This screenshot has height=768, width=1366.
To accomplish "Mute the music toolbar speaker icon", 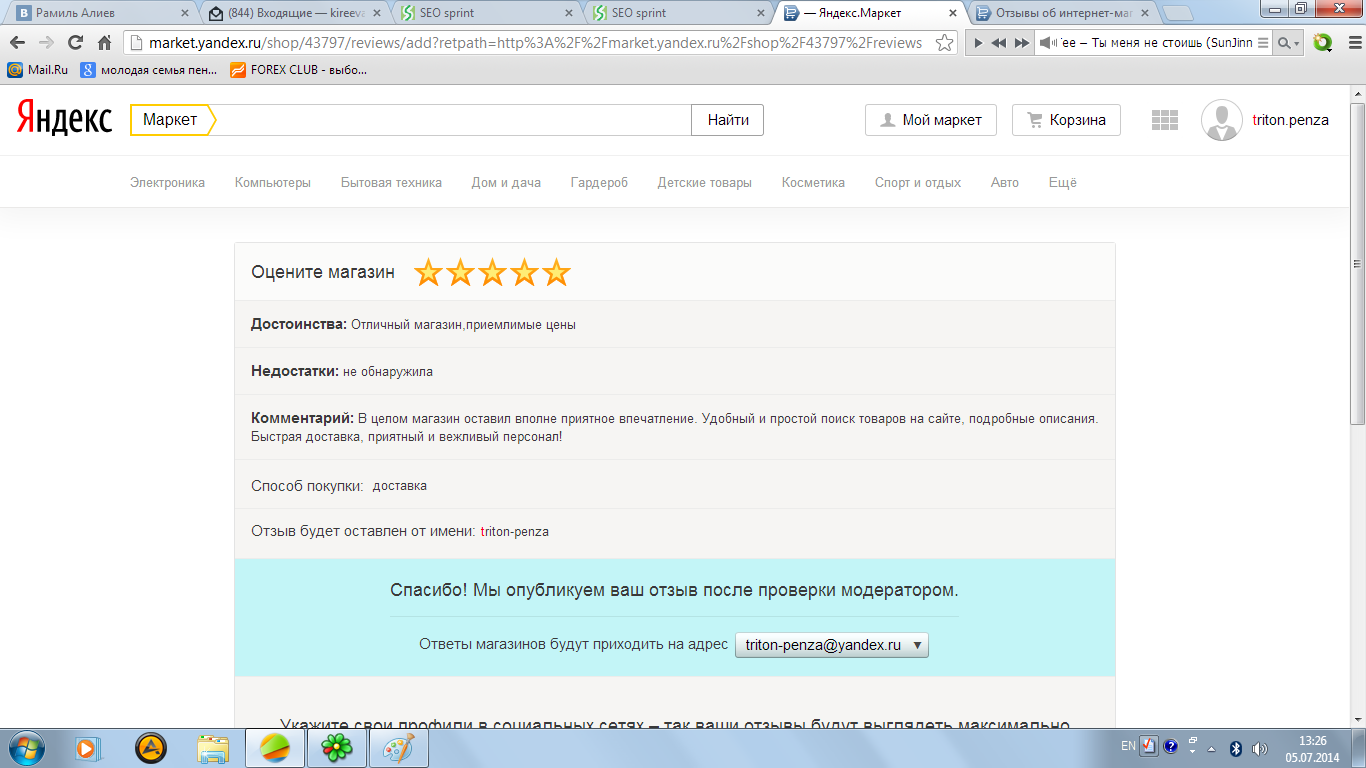I will tap(1047, 43).
